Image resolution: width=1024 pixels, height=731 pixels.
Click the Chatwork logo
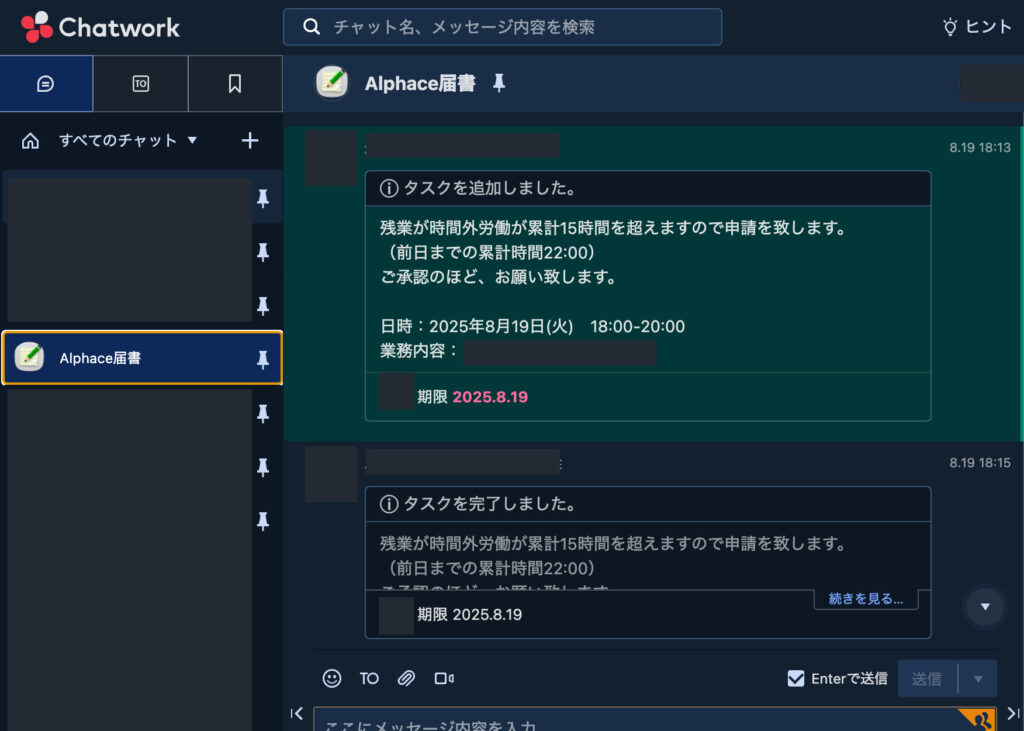point(101,27)
